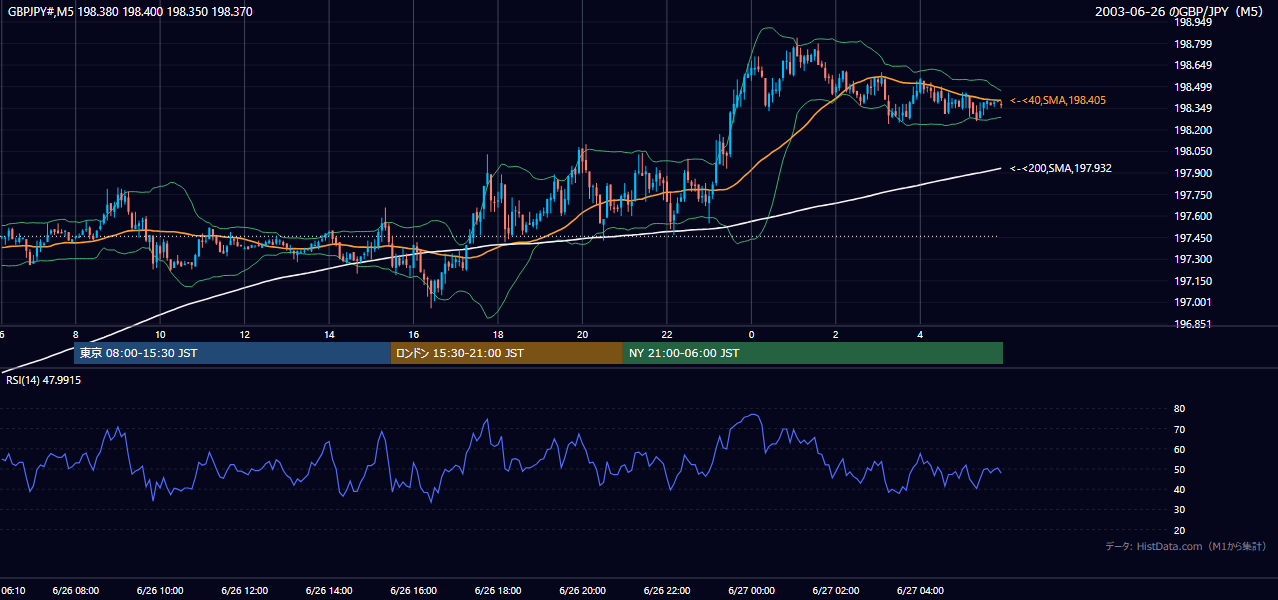Image resolution: width=1278 pixels, height=600 pixels.
Task: Click the 197.150 price axis label
Action: 1193,281
